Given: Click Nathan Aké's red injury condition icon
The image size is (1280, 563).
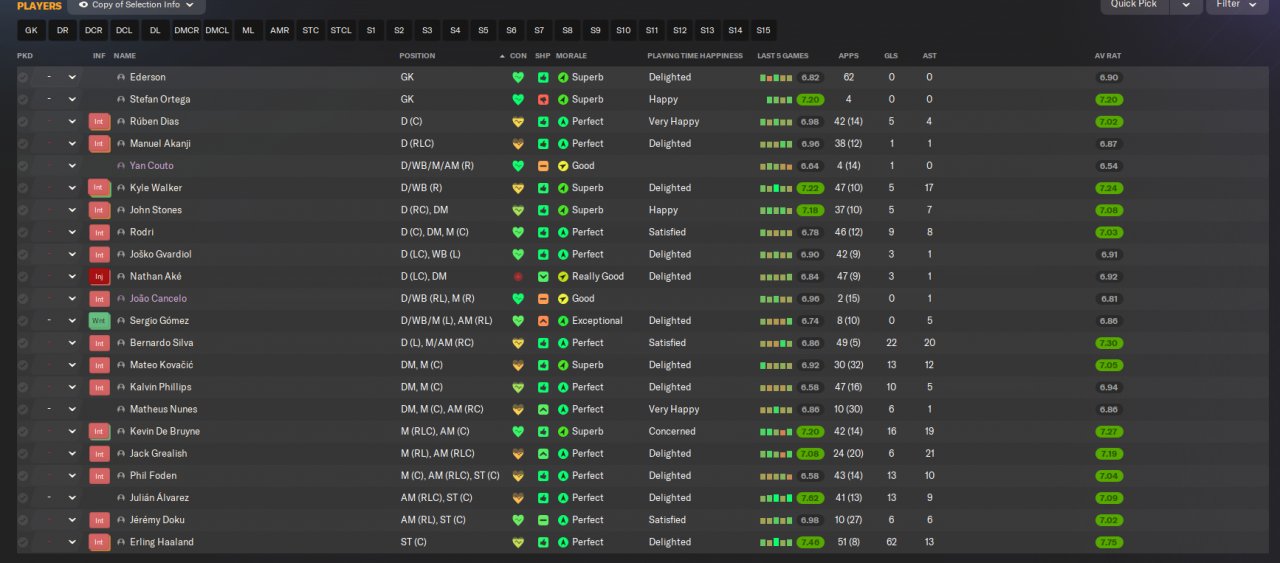Looking at the screenshot, I should tap(518, 276).
